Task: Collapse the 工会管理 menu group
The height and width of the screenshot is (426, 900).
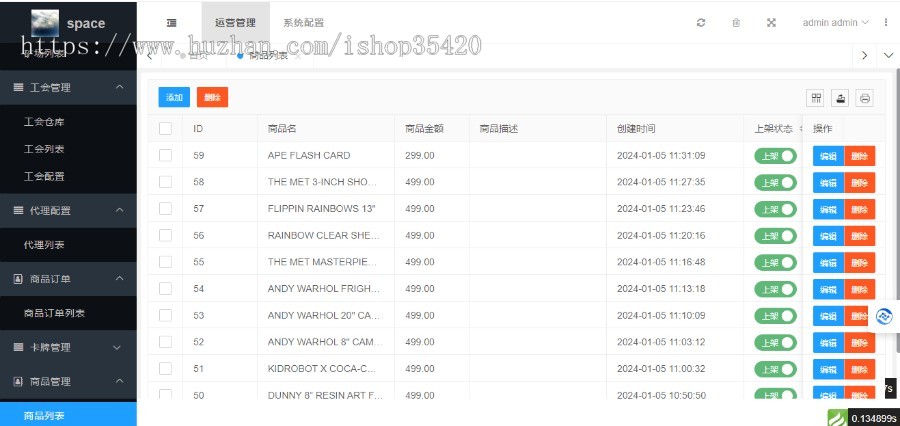Action: click(x=68, y=87)
